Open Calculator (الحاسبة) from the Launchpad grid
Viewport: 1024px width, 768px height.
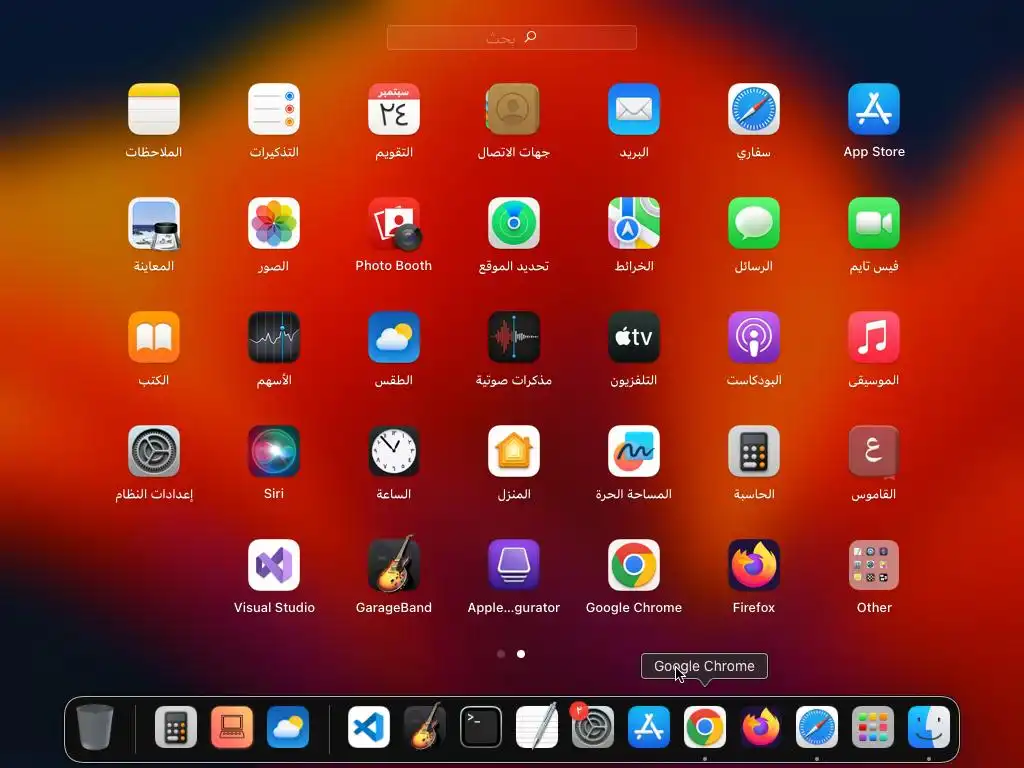[x=754, y=451]
